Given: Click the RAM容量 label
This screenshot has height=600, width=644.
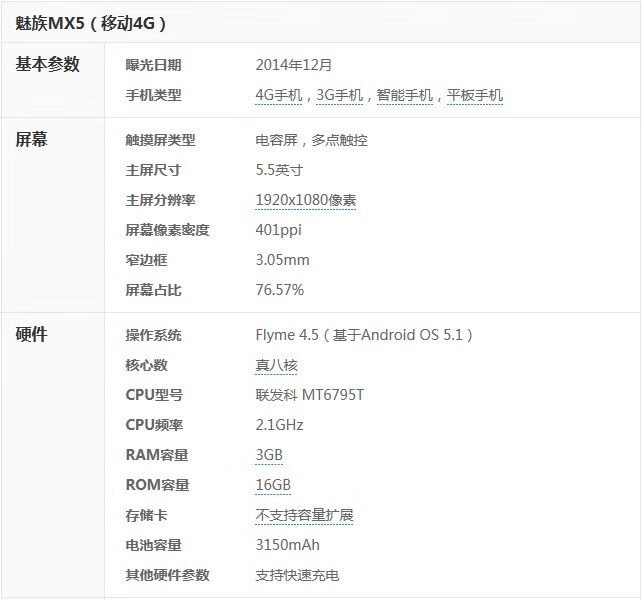Looking at the screenshot, I should click(157, 455).
